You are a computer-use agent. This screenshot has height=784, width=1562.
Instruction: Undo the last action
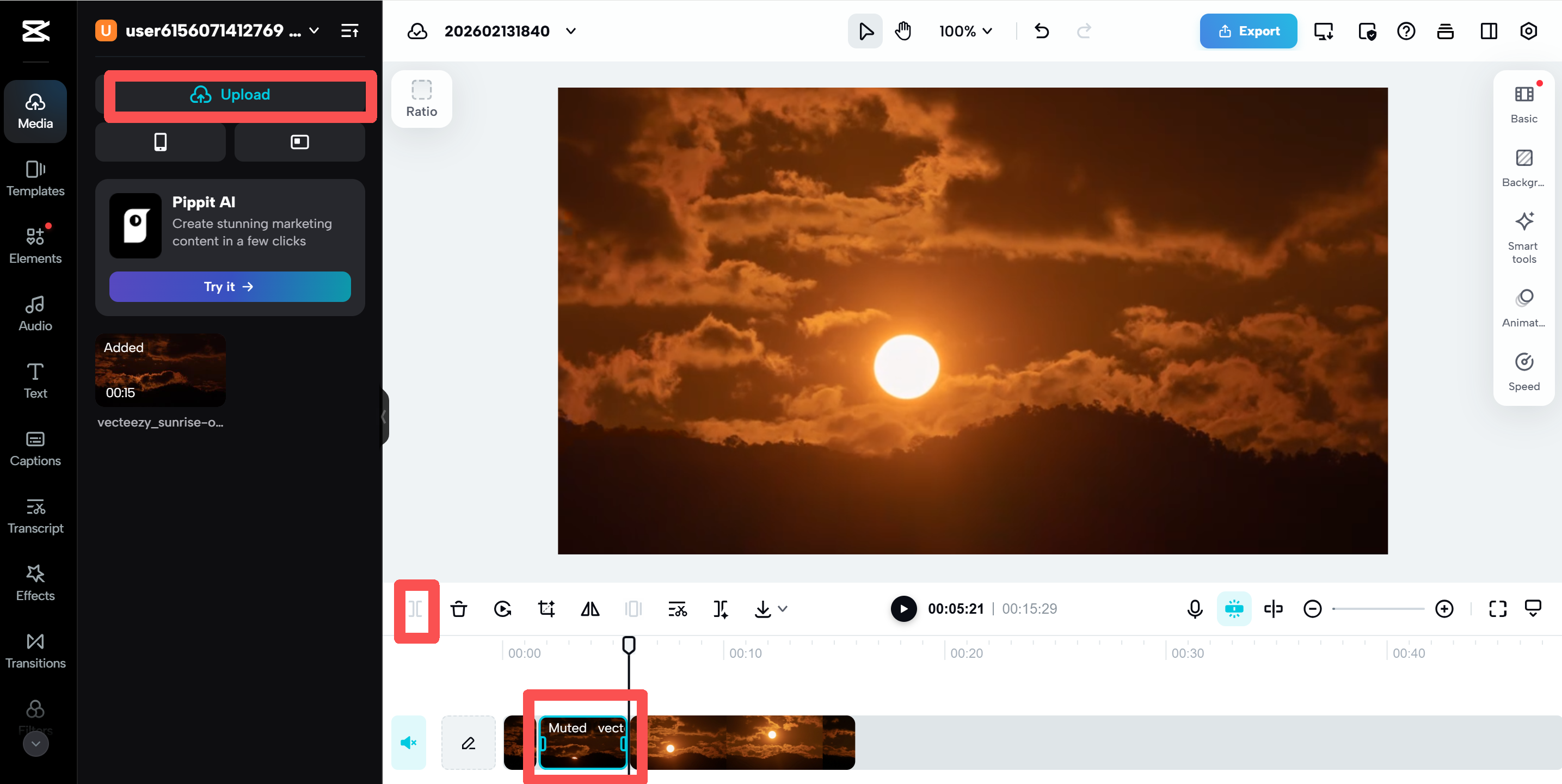tap(1042, 31)
